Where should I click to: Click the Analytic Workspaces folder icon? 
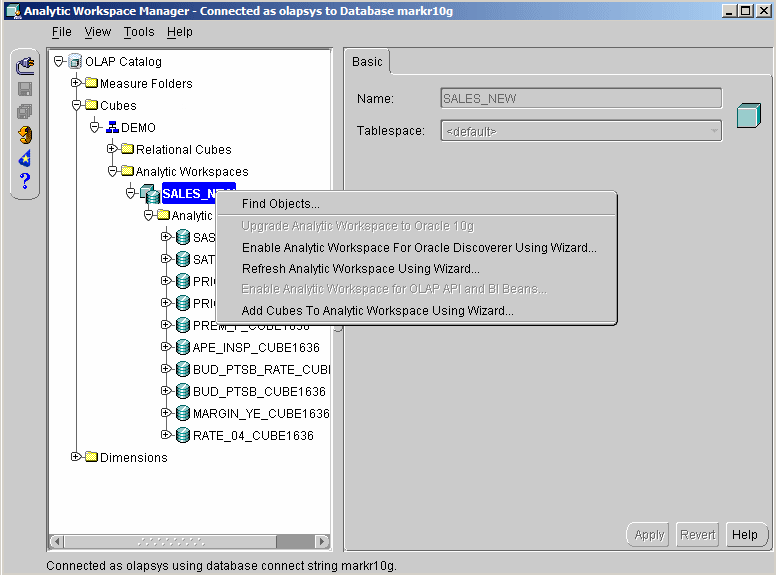click(128, 171)
